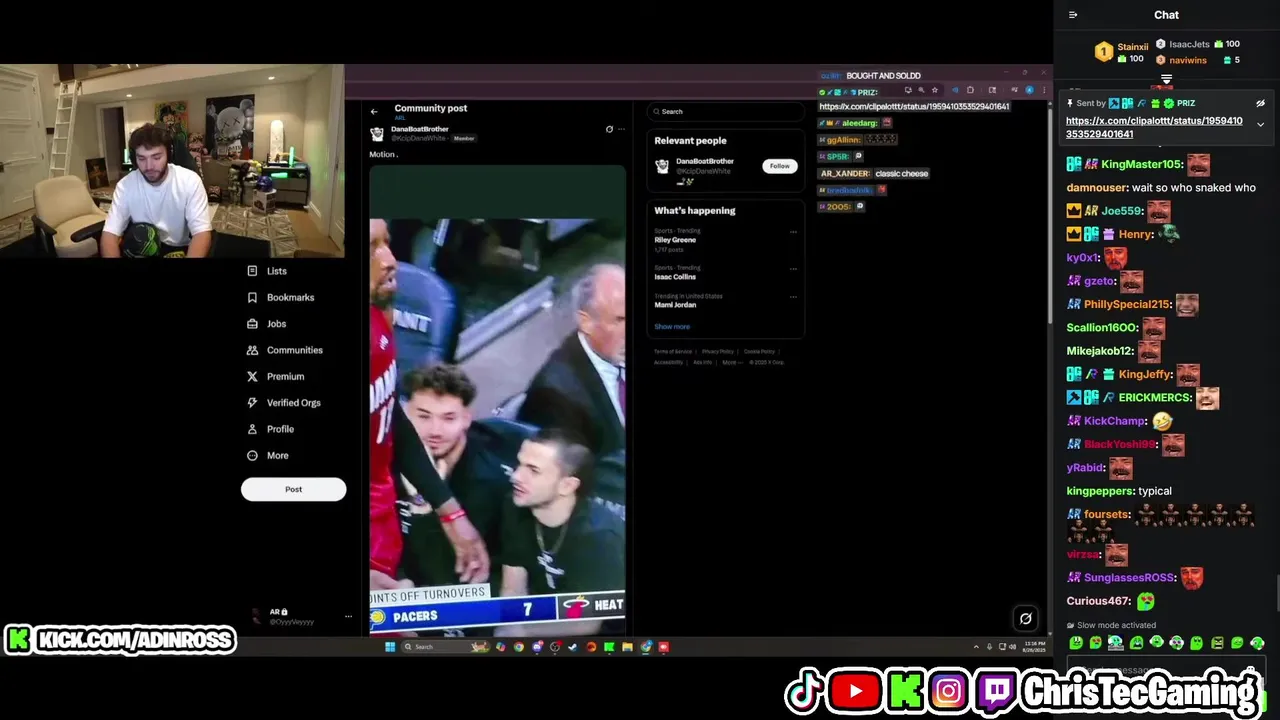Screen dimensions: 1280x720
Task: Open Lists in X sidebar
Action: click(x=267, y=271)
